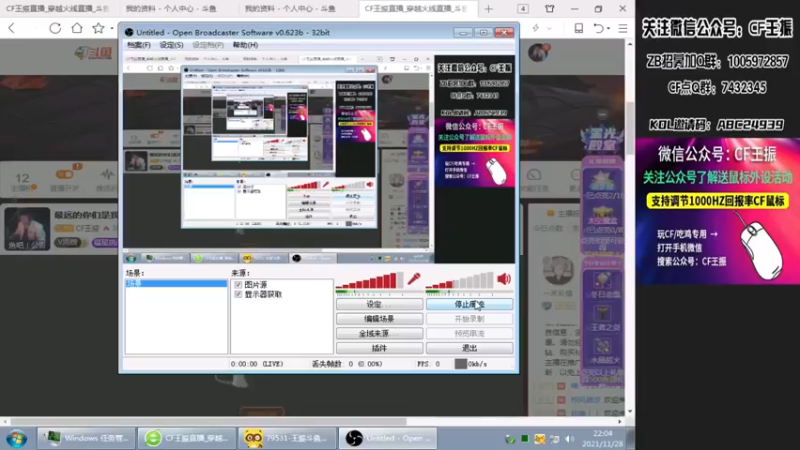Open the browser hamburger menu
The width and height of the screenshot is (800, 450).
pyautogui.click(x=623, y=28)
